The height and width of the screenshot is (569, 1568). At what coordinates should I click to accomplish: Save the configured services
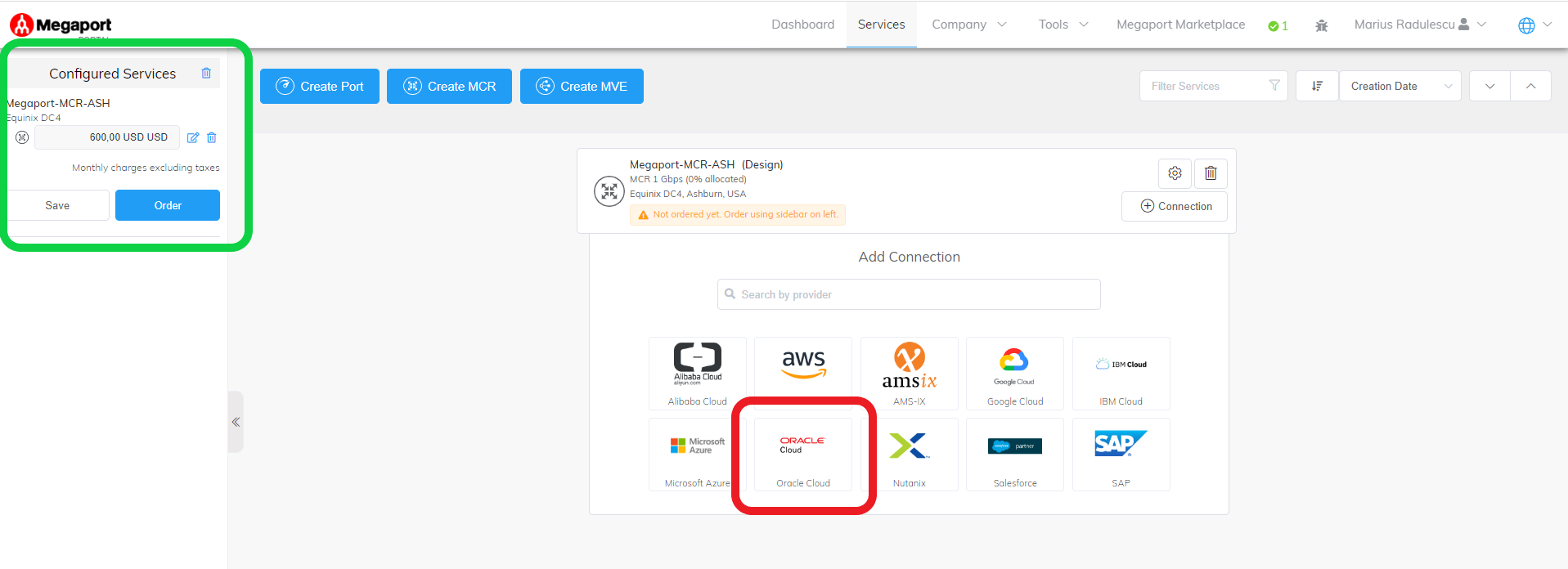57,205
